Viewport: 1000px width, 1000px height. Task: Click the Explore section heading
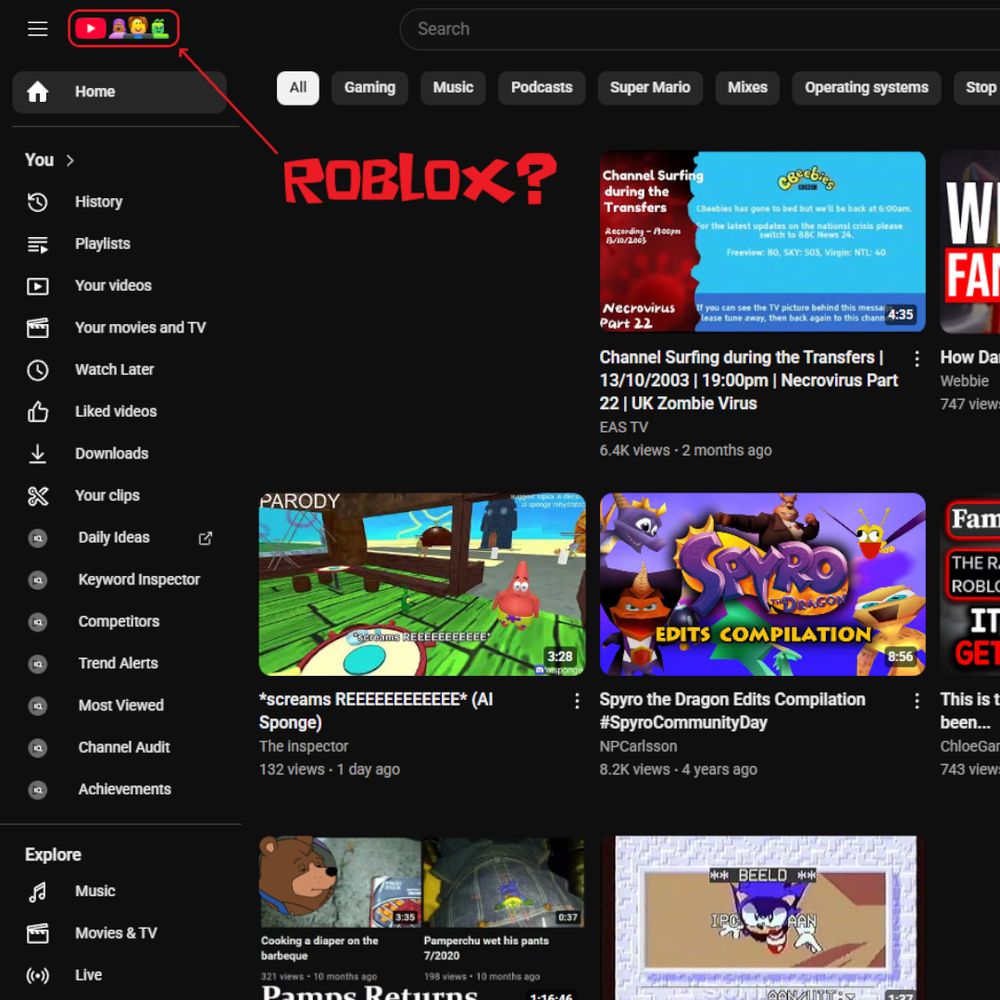coord(53,855)
